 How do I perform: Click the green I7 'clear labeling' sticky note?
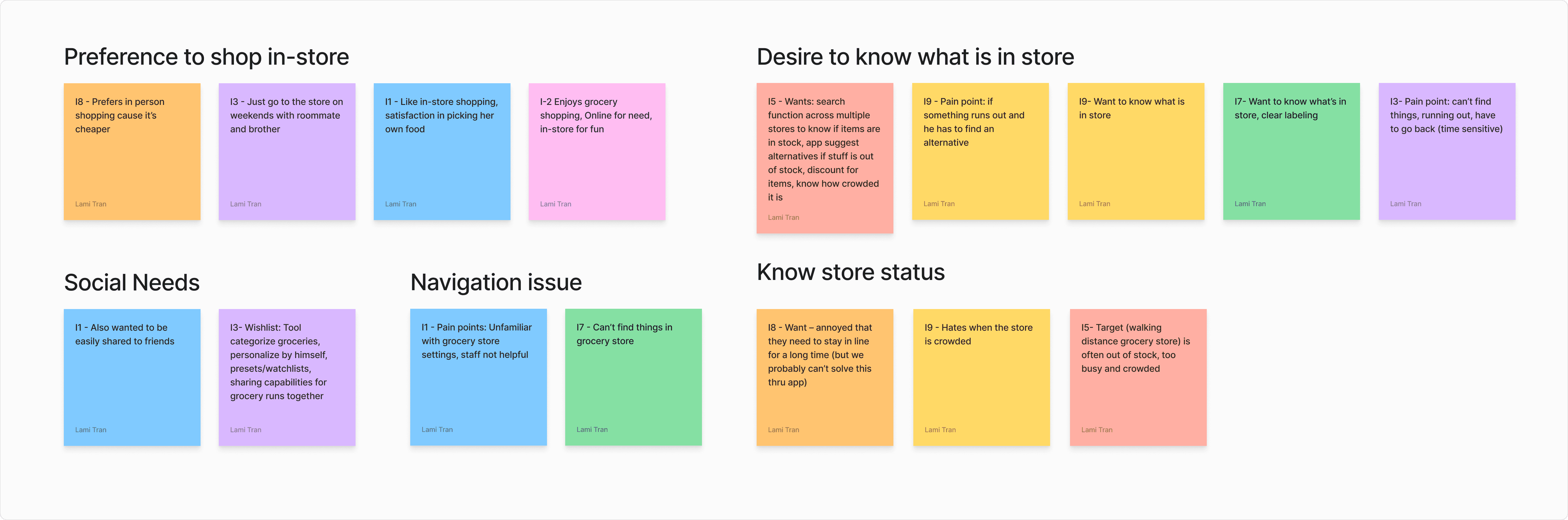1291,152
